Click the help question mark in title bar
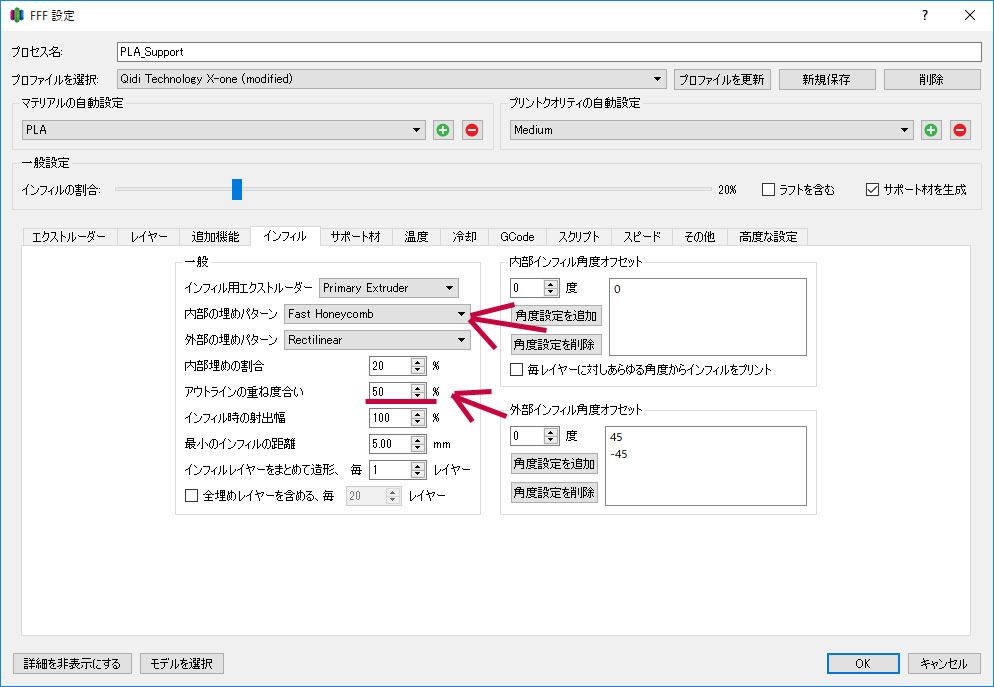994x687 pixels. pos(925,15)
